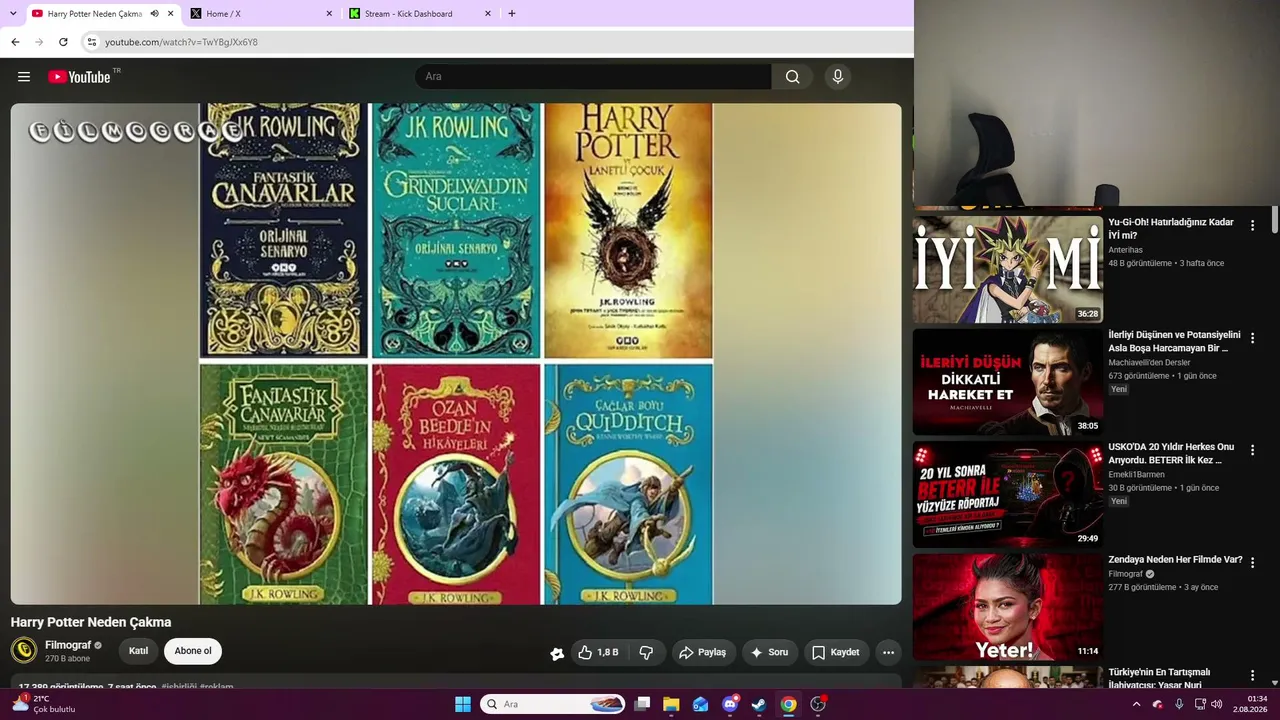This screenshot has width=1280, height=720.
Task: Open File Explorer from the taskbar
Action: (671, 704)
